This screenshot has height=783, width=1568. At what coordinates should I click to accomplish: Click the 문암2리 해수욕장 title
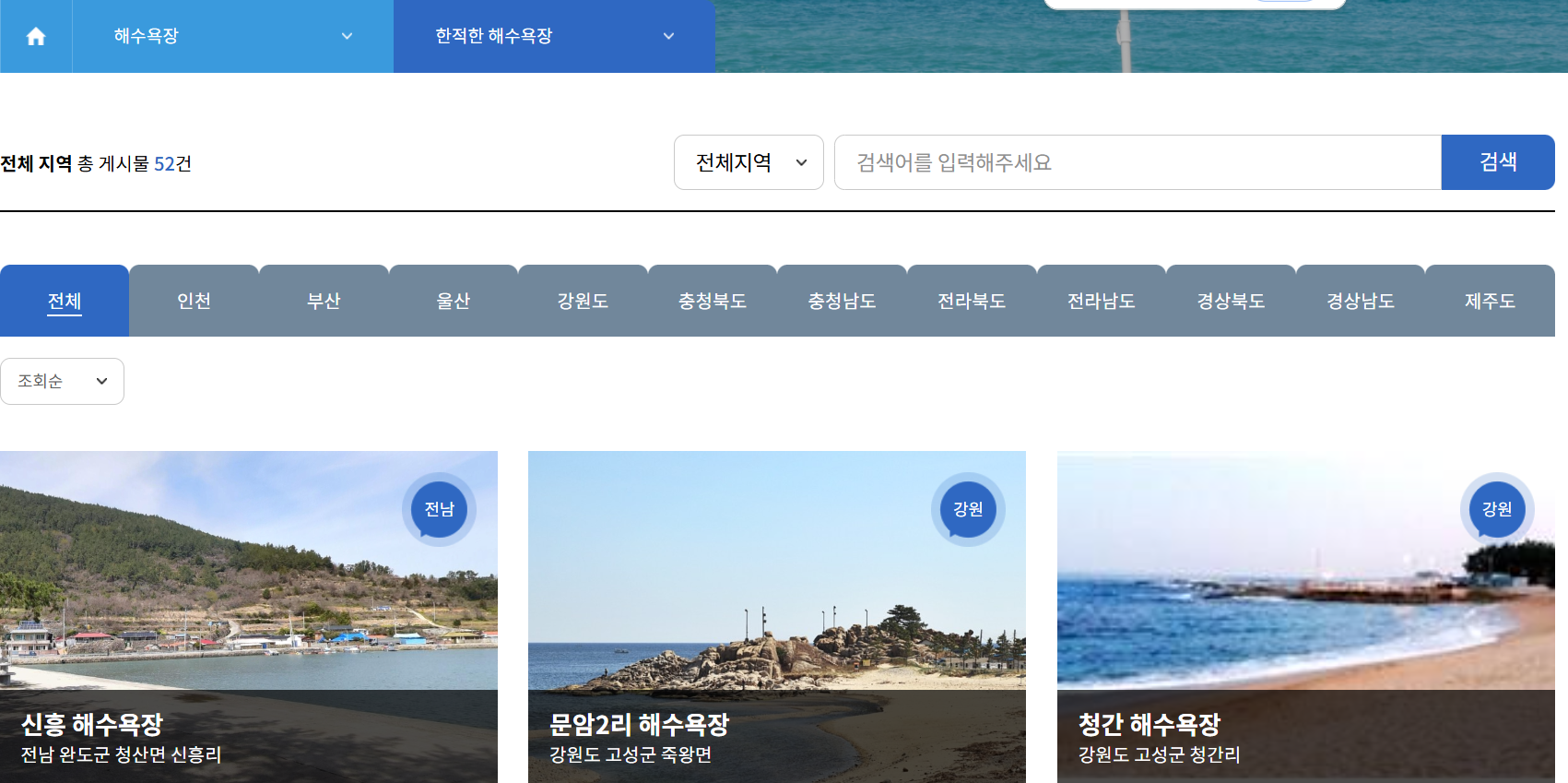pyautogui.click(x=640, y=724)
